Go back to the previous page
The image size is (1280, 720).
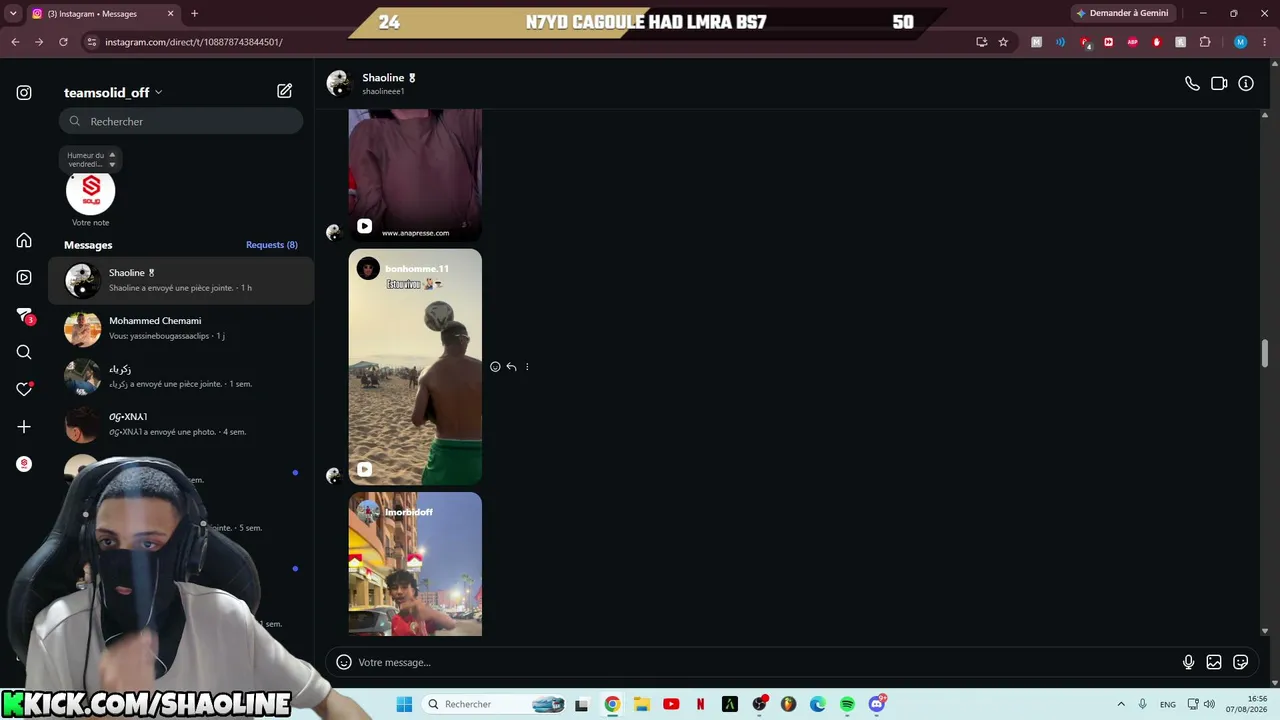point(15,42)
